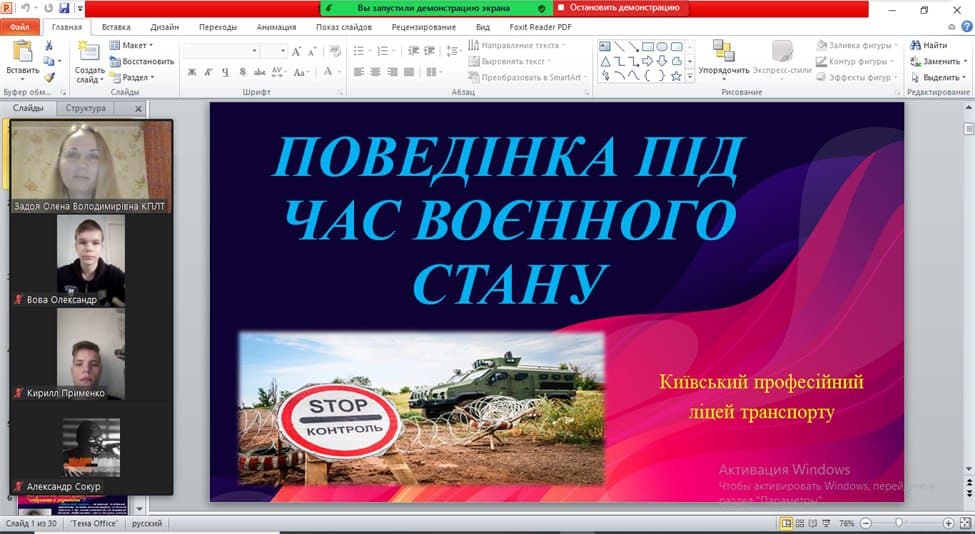Click the Save floppy disk icon
Viewport: 975px width, 534px height.
pos(64,9)
